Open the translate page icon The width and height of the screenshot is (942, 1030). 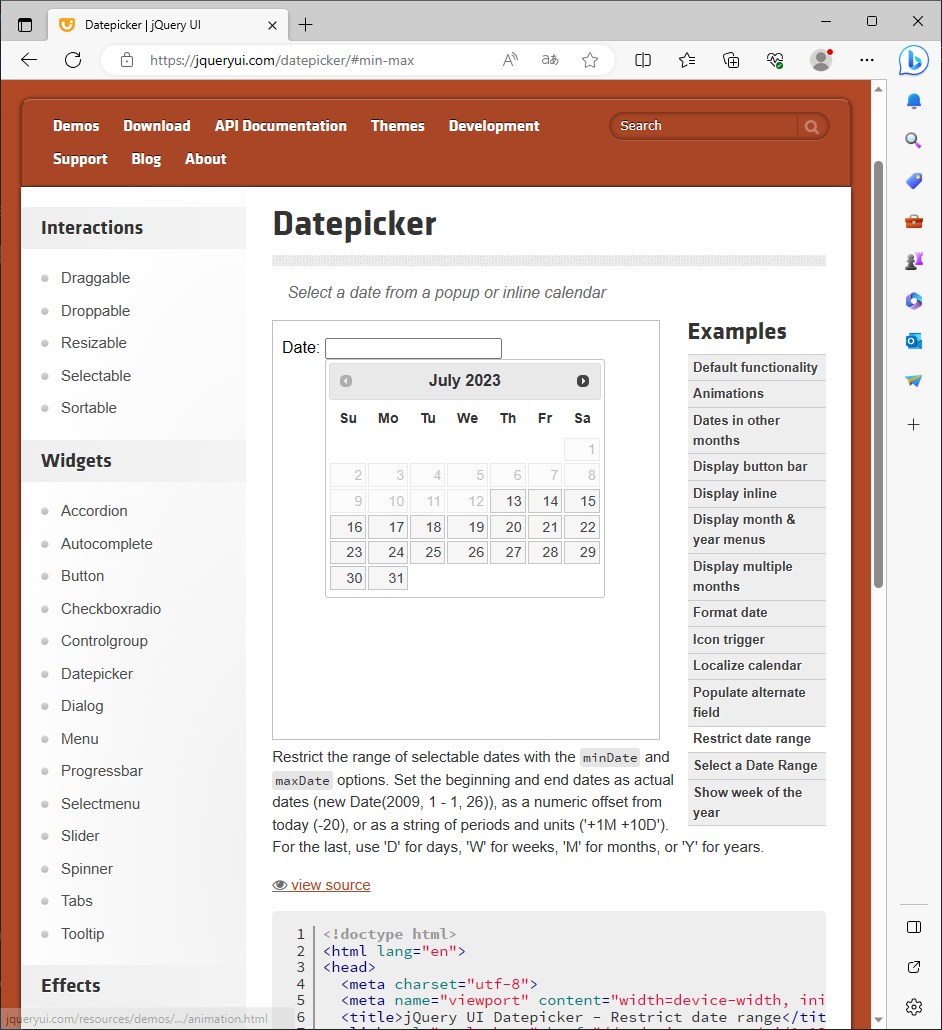click(550, 60)
